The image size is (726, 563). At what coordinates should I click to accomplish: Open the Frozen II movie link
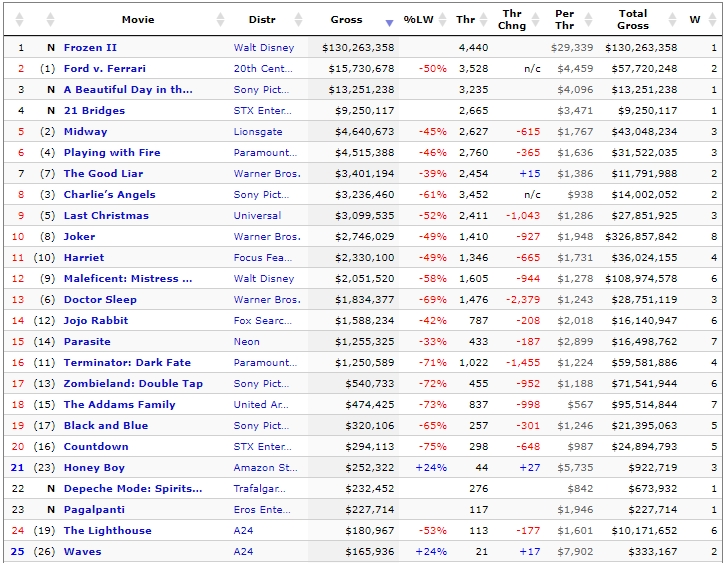pos(90,47)
